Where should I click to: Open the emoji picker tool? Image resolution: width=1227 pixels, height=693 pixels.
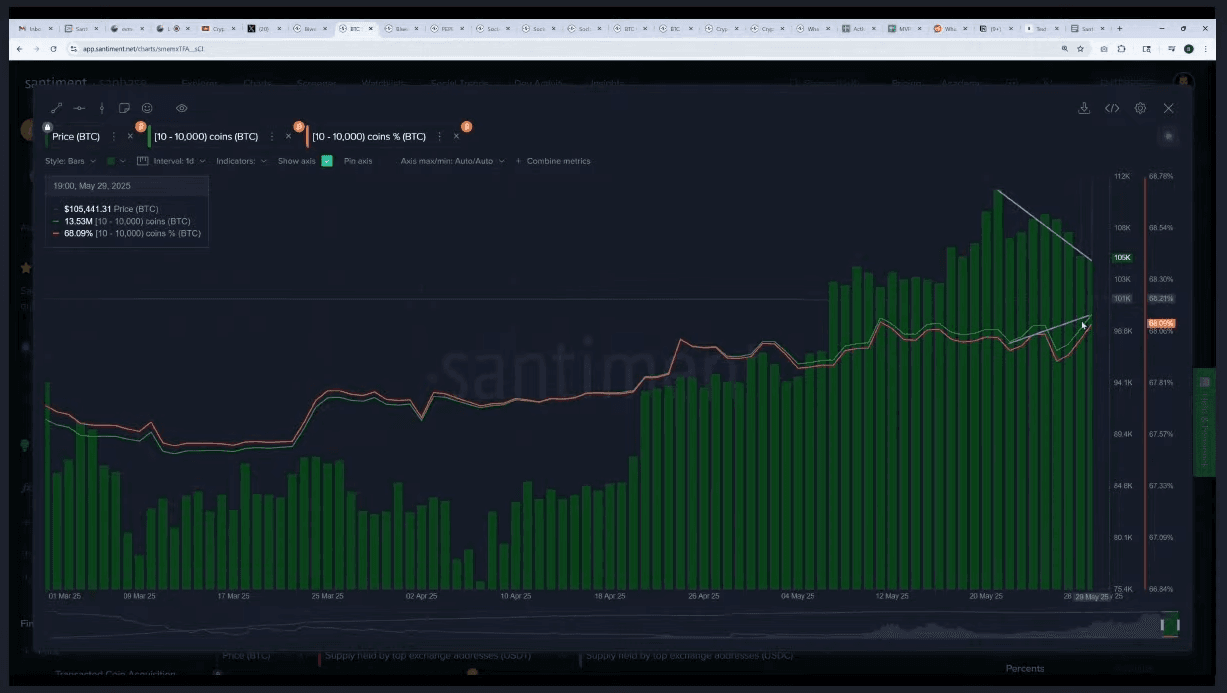pos(147,108)
